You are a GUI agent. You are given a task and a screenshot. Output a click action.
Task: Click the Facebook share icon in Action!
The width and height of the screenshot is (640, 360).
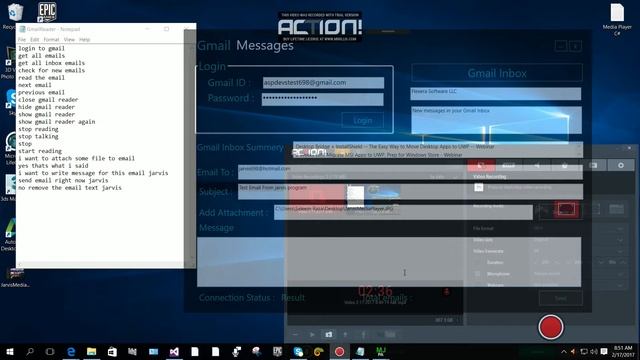click(363, 335)
